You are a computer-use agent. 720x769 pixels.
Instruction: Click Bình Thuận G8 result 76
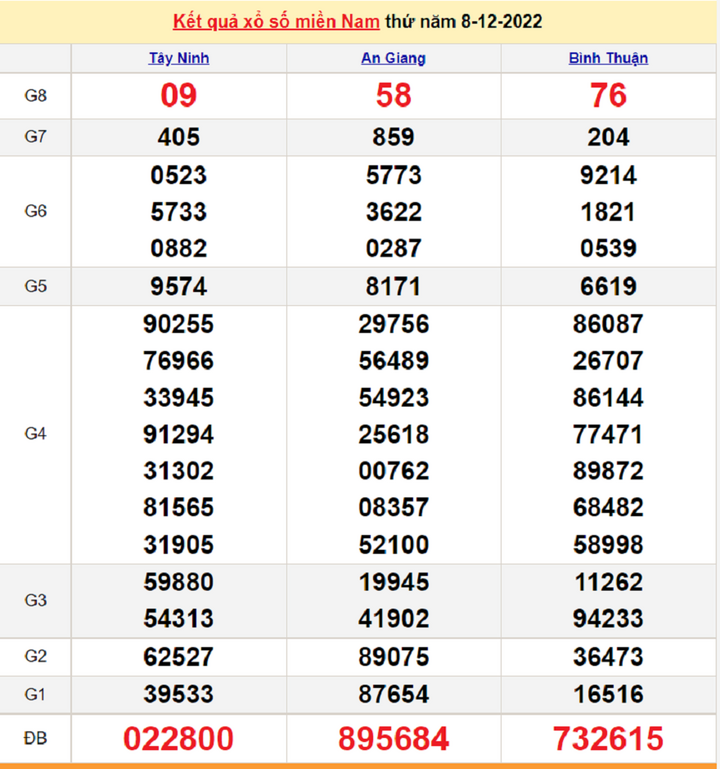[608, 95]
